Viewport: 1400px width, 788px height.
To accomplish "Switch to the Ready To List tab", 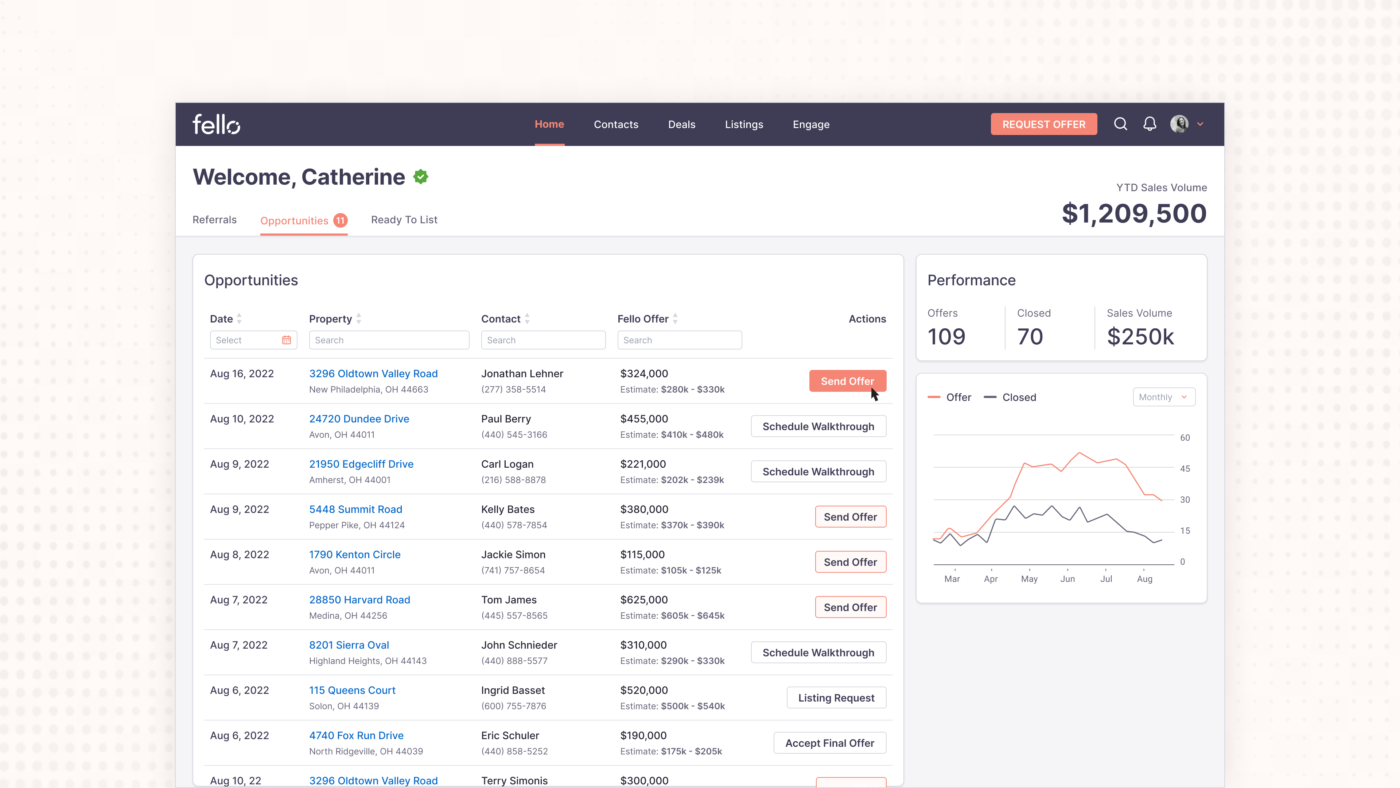I will point(404,219).
